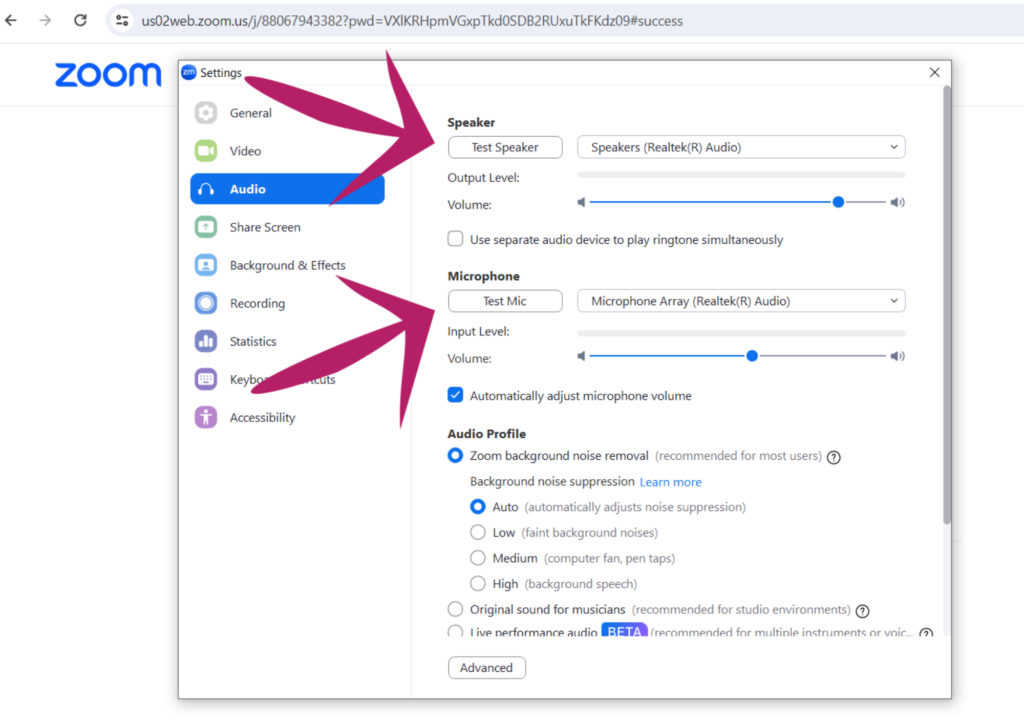The width and height of the screenshot is (1024, 724).
Task: Uncheck Automatically adjust microphone volume
Action: coord(455,395)
